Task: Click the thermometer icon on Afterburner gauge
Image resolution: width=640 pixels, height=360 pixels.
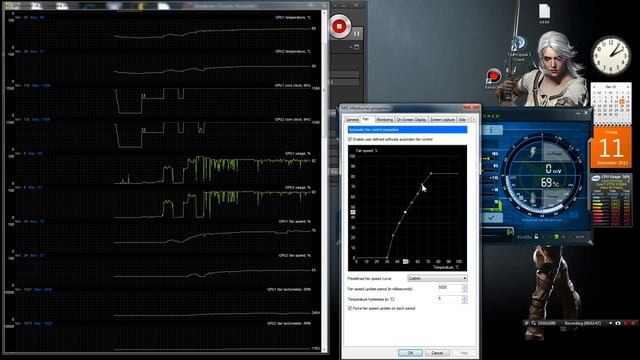Action: 533,198
